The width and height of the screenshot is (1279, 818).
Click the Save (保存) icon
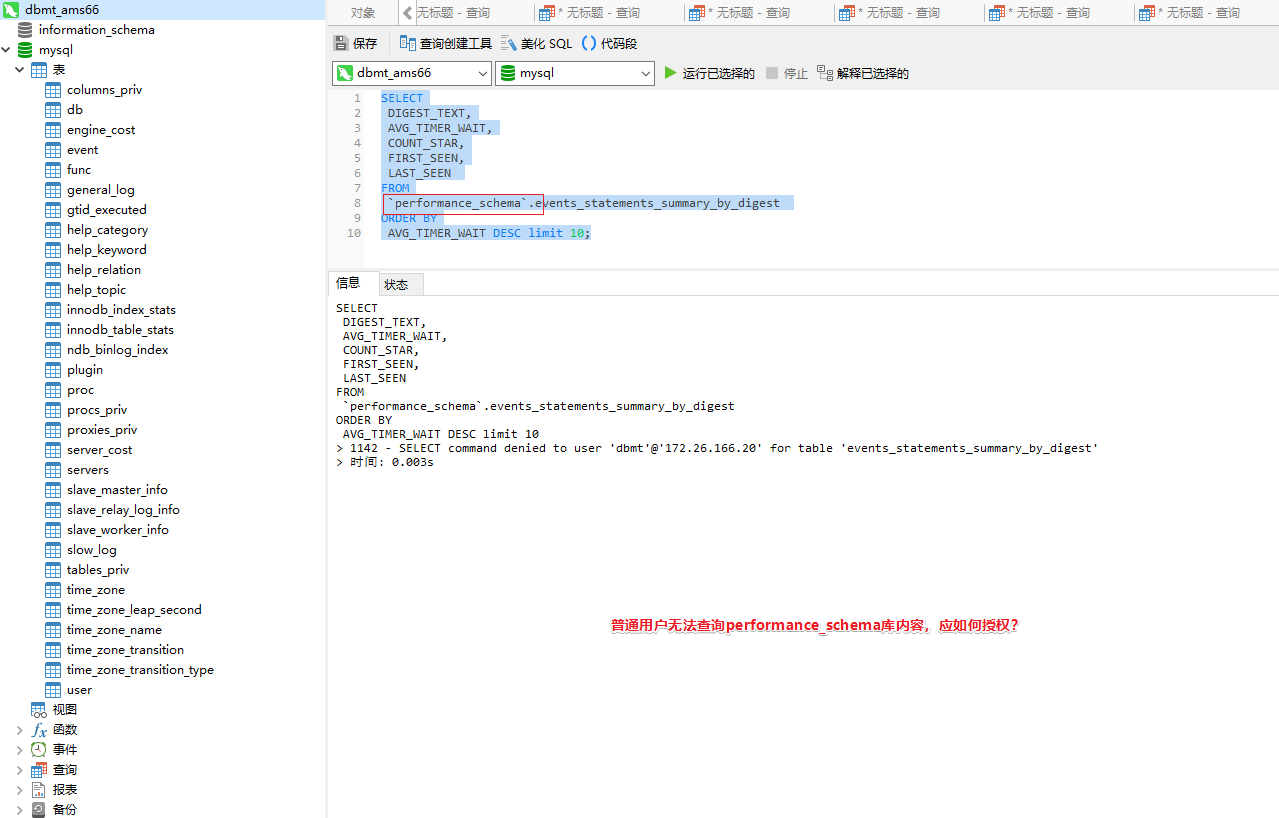pyautogui.click(x=341, y=43)
